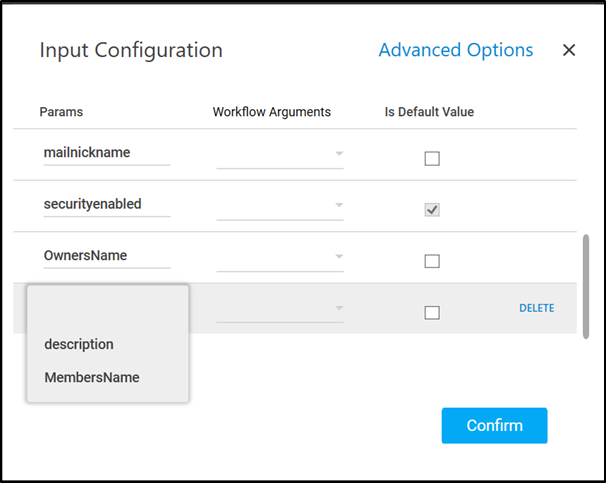
Task: Close the Input Configuration dialog
Action: [569, 50]
